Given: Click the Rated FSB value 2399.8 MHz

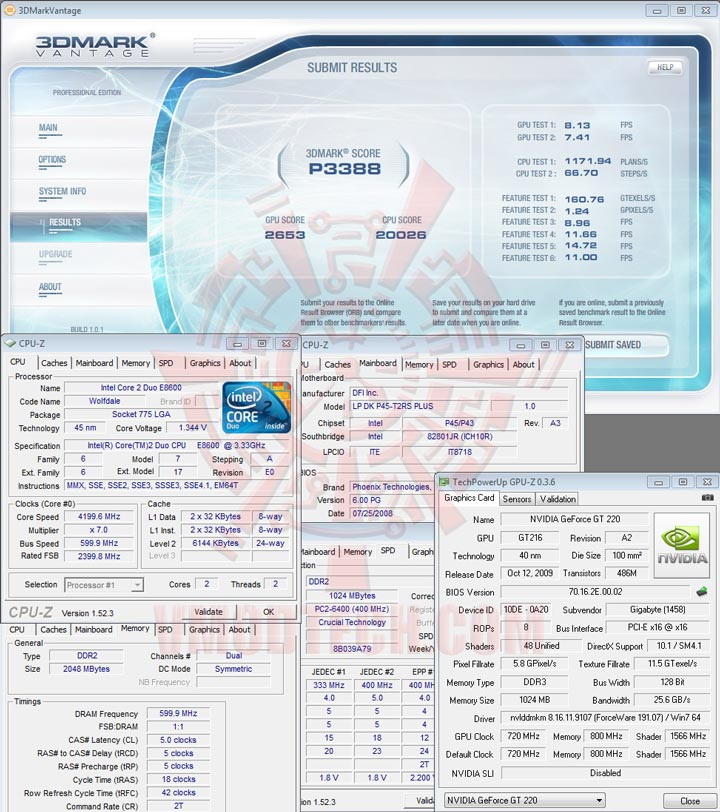Looking at the screenshot, I should pyautogui.click(x=99, y=557).
